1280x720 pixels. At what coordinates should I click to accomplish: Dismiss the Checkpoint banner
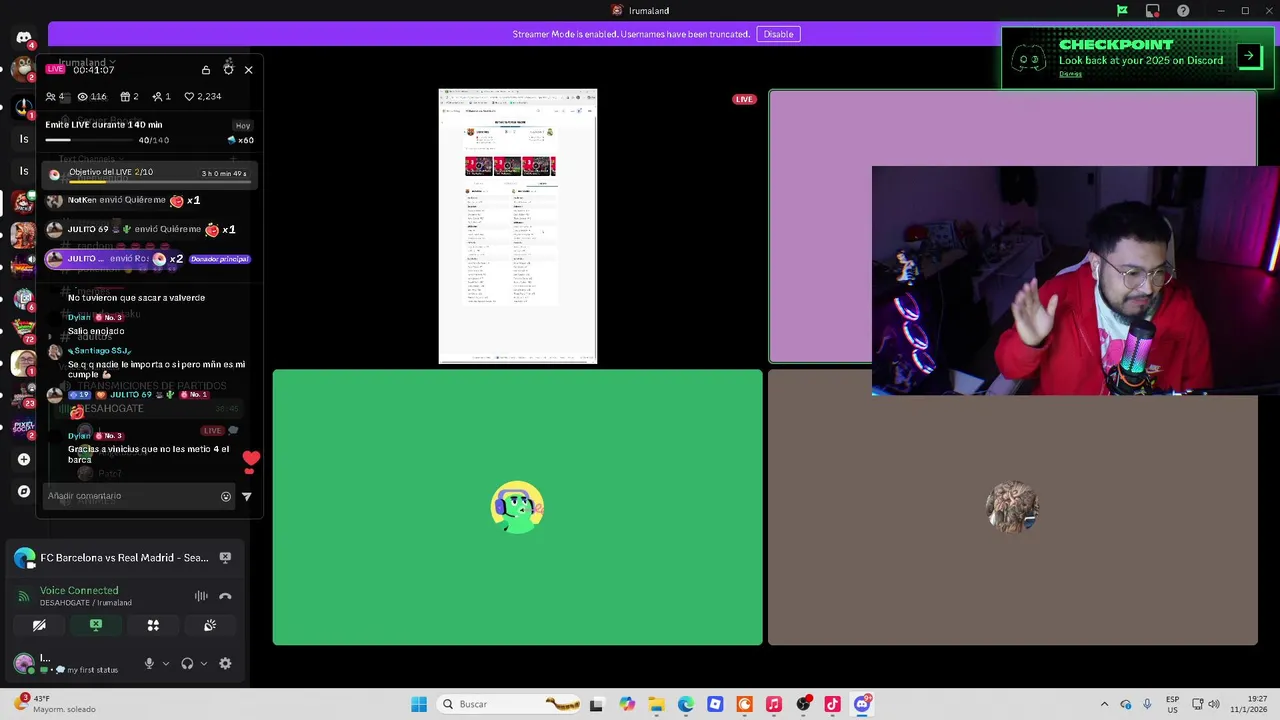tap(1070, 74)
